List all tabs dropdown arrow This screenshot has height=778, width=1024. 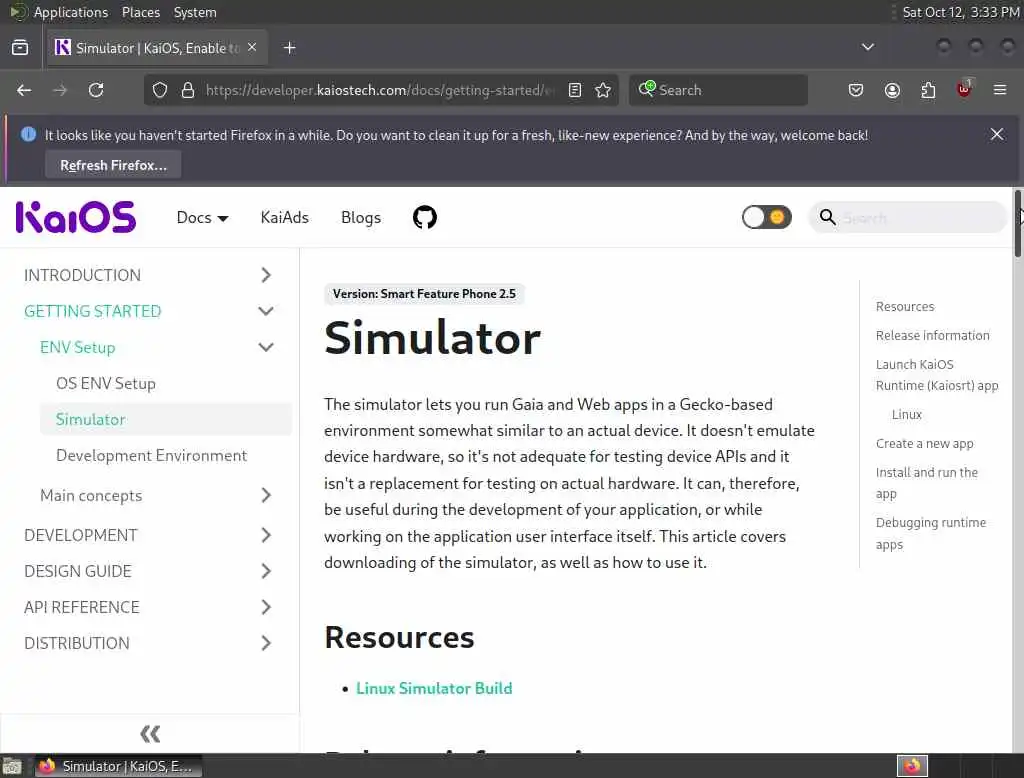coord(867,47)
